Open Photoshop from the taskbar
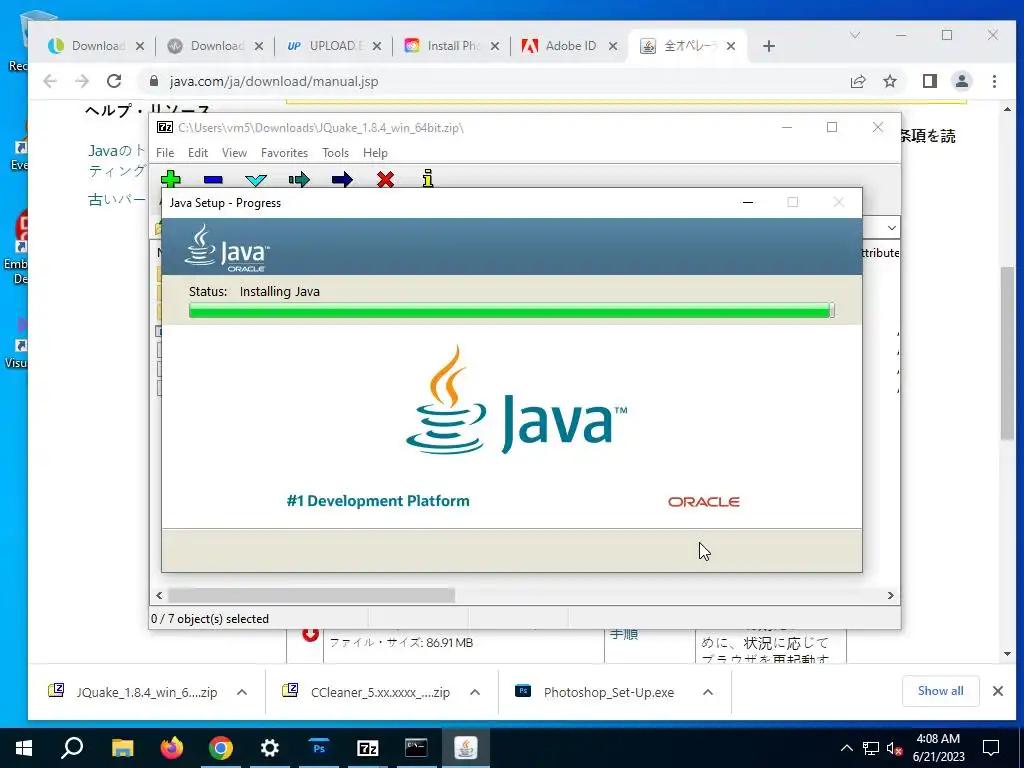This screenshot has width=1024, height=768. pos(319,748)
